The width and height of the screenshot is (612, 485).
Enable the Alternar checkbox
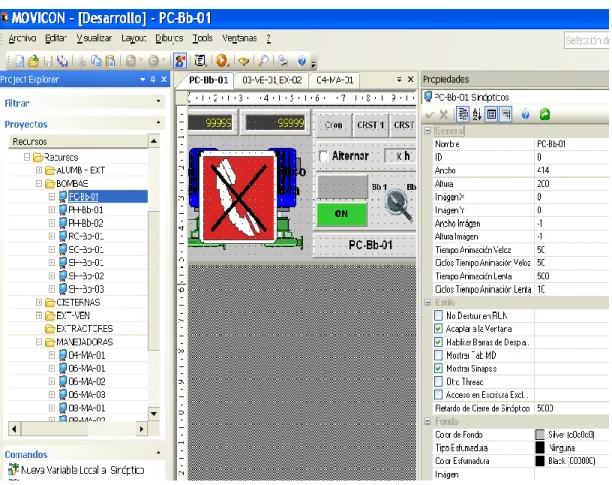point(323,156)
